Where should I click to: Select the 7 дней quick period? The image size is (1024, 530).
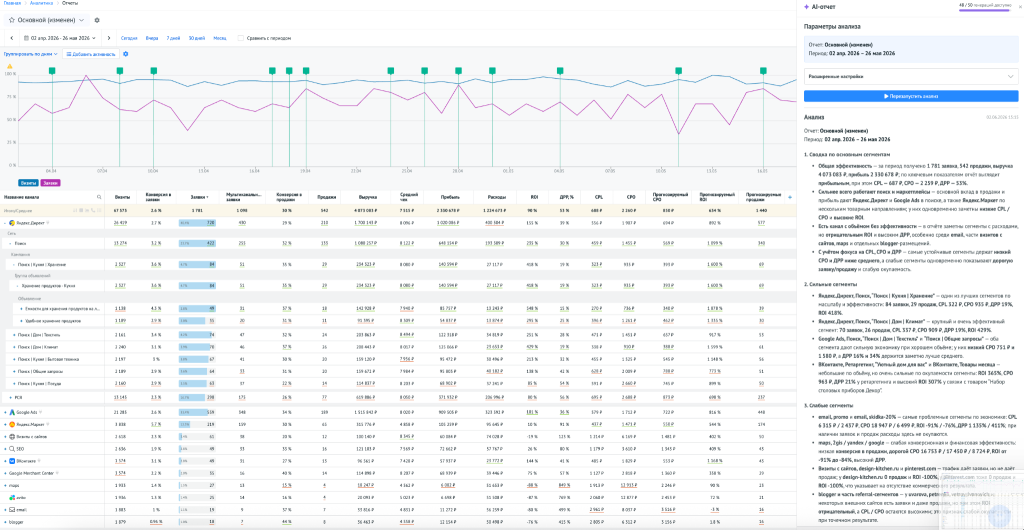173,38
